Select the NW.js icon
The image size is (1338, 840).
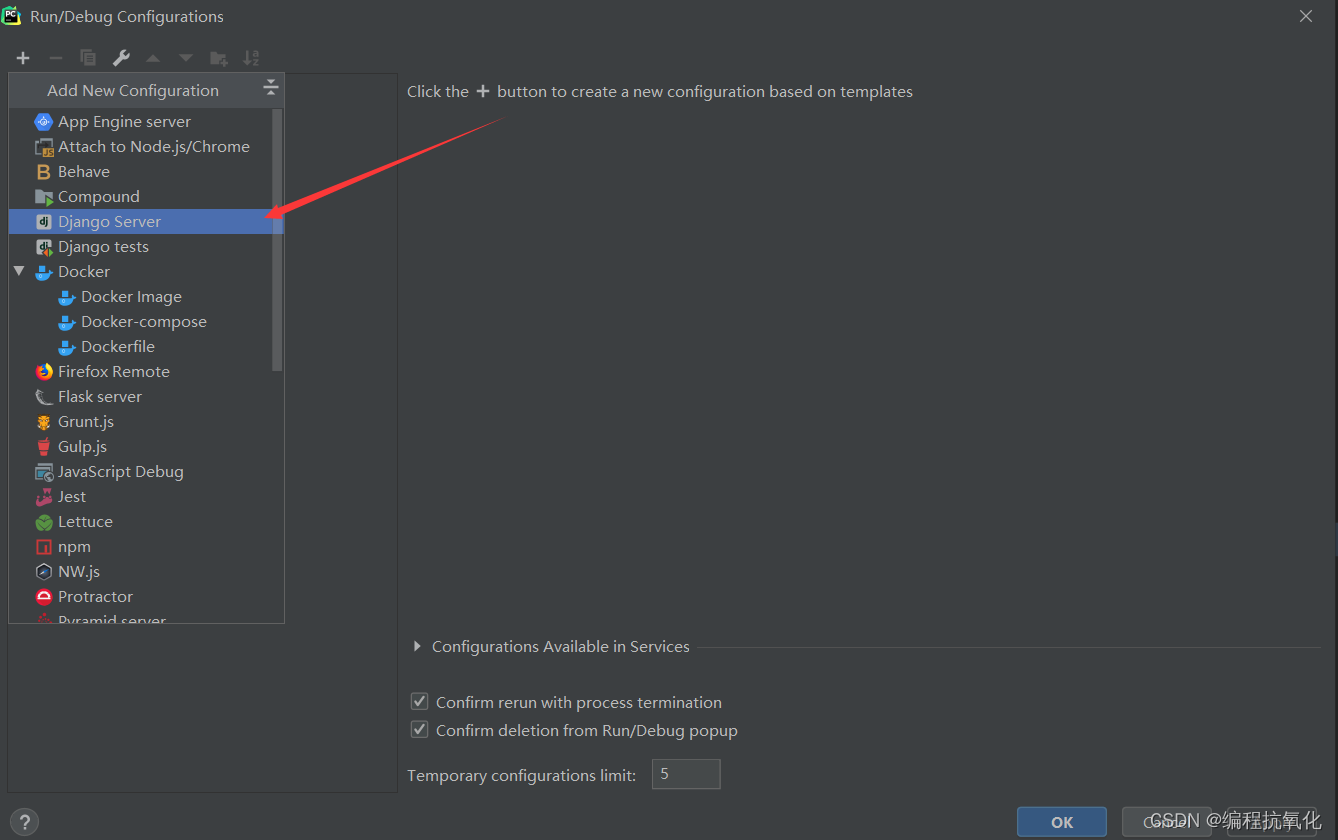44,572
